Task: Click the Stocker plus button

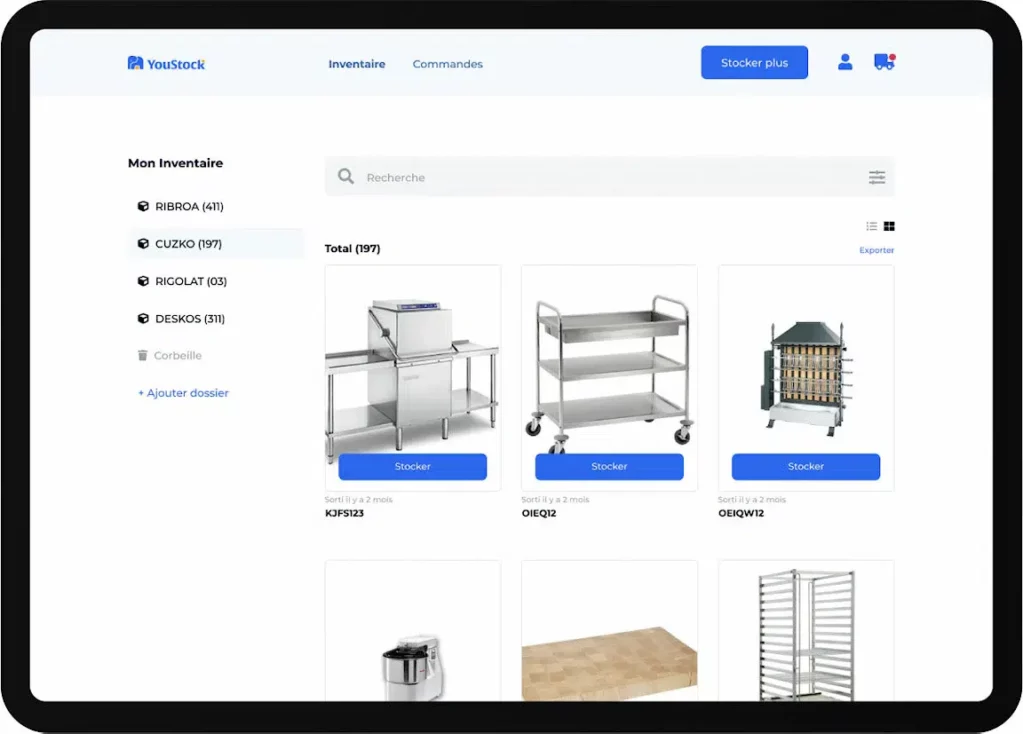Action: click(x=754, y=62)
